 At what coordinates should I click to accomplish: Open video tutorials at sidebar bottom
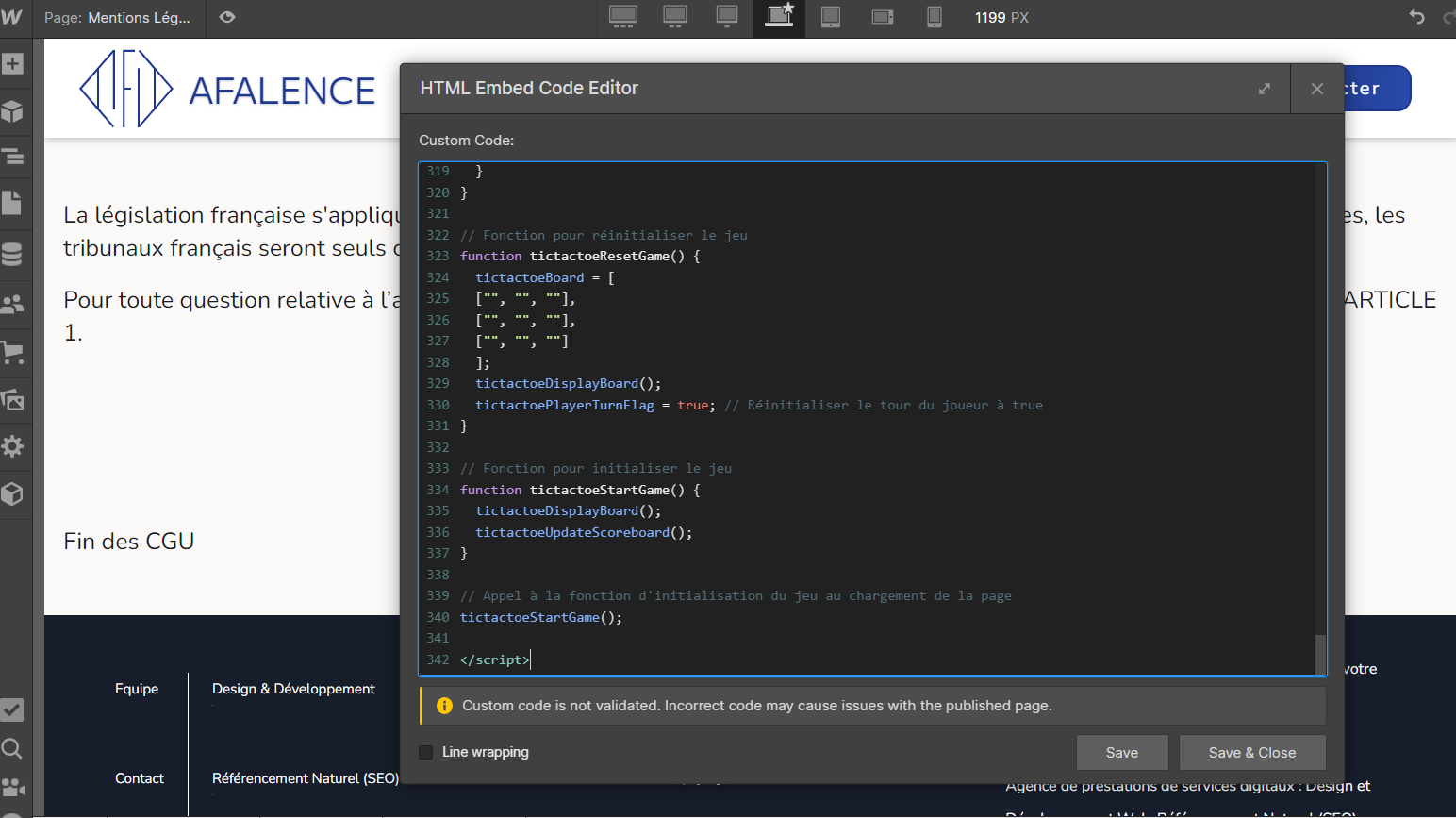pos(12,787)
